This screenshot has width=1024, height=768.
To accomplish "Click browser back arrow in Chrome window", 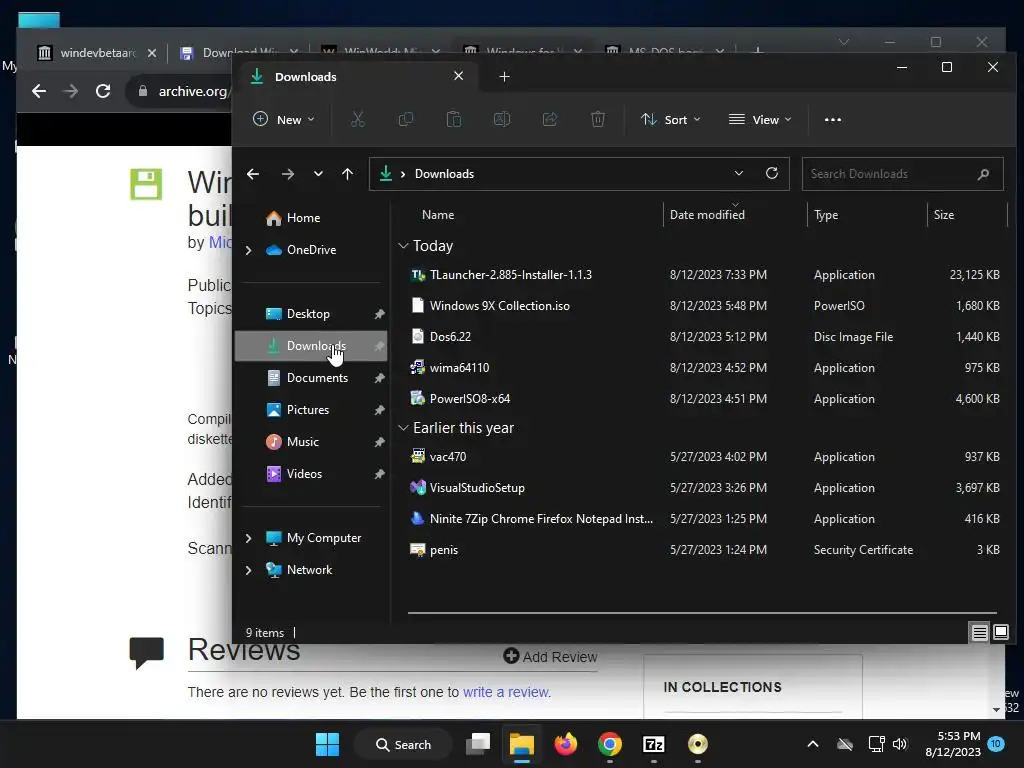I will click(39, 91).
